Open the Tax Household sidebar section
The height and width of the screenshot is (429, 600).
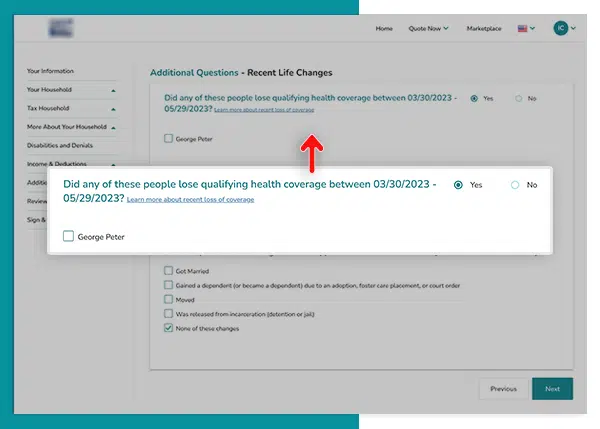[48, 108]
